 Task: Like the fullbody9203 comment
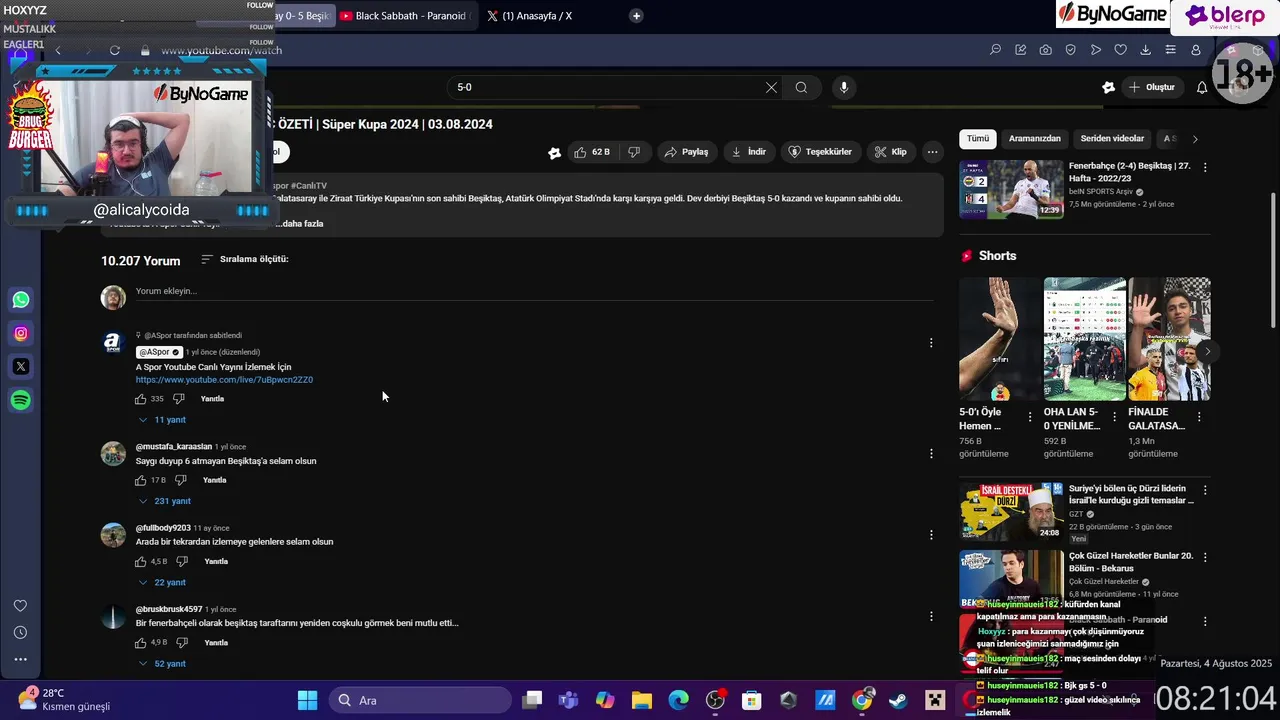point(141,562)
